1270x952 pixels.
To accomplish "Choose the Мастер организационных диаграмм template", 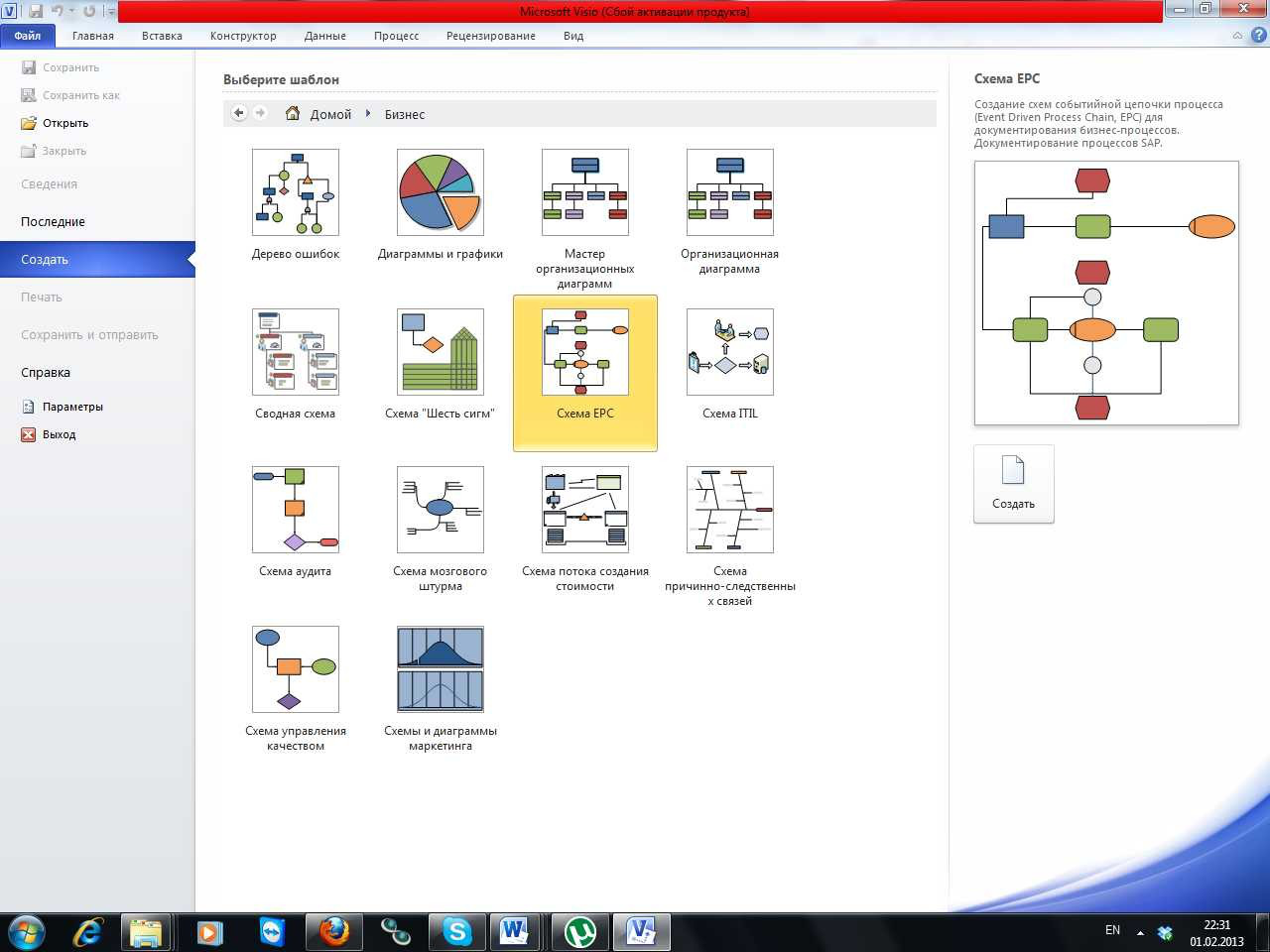I will coord(585,192).
